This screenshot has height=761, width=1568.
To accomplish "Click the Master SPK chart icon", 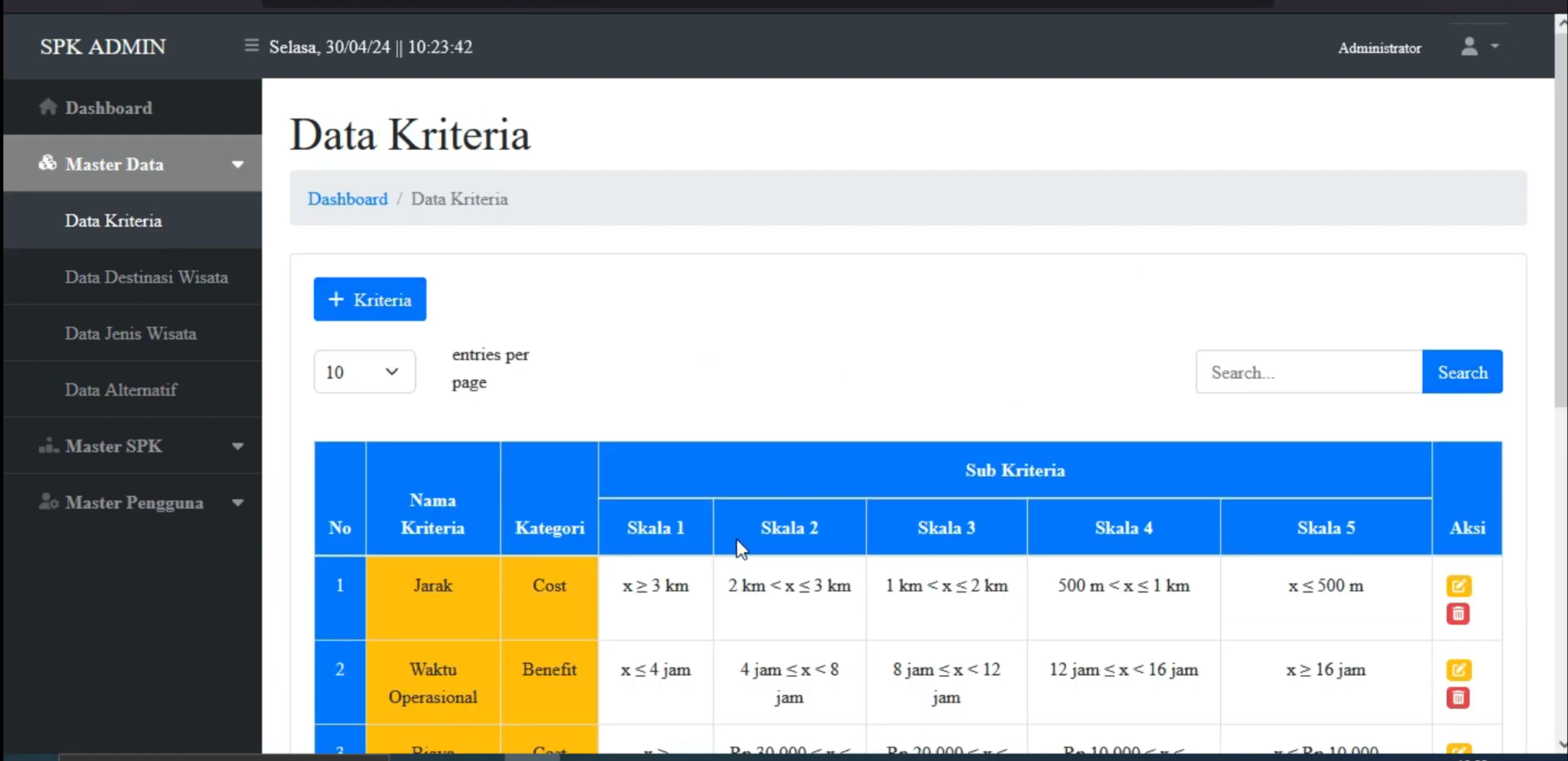I will pyautogui.click(x=48, y=445).
